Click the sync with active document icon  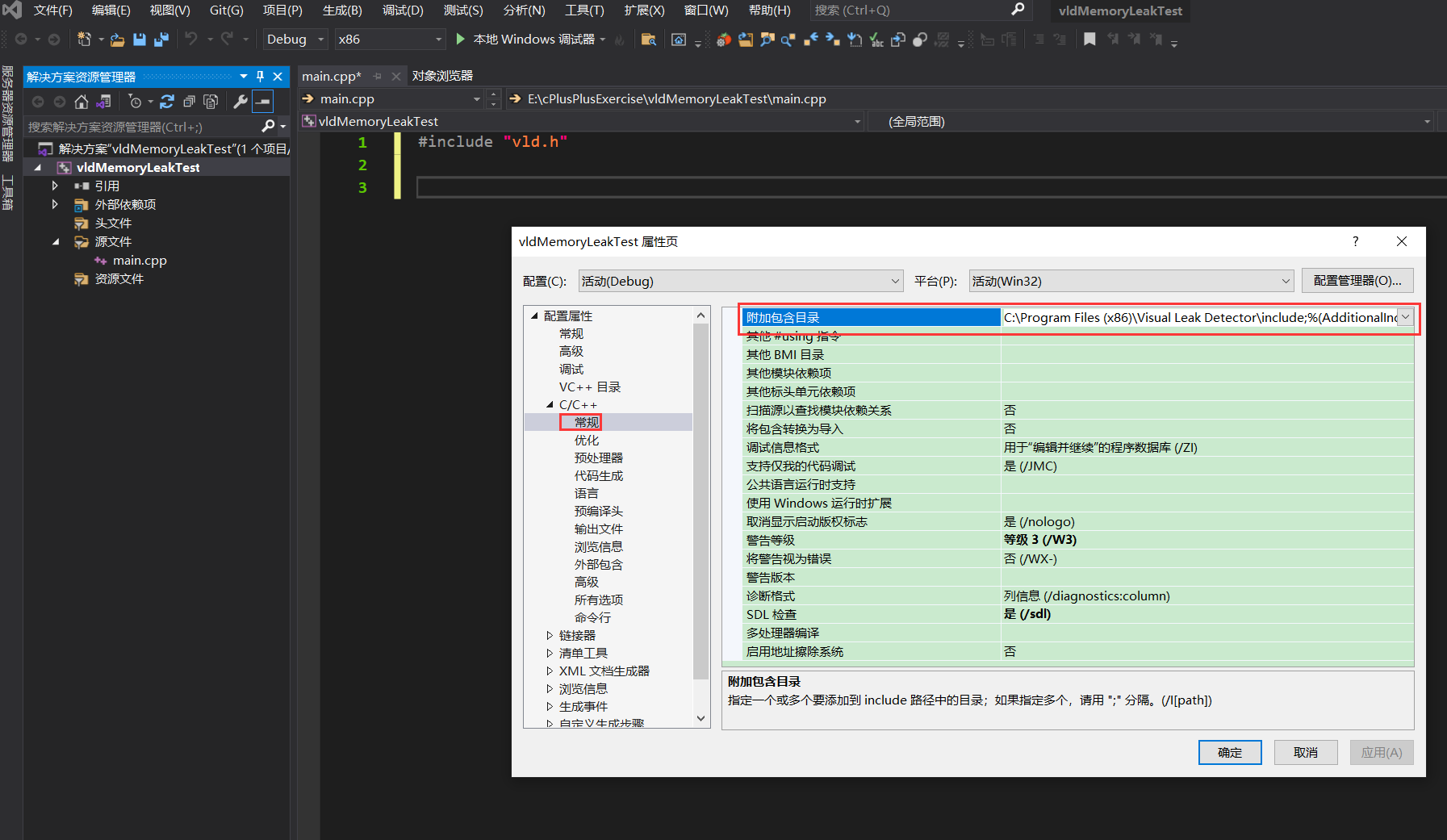tap(104, 101)
